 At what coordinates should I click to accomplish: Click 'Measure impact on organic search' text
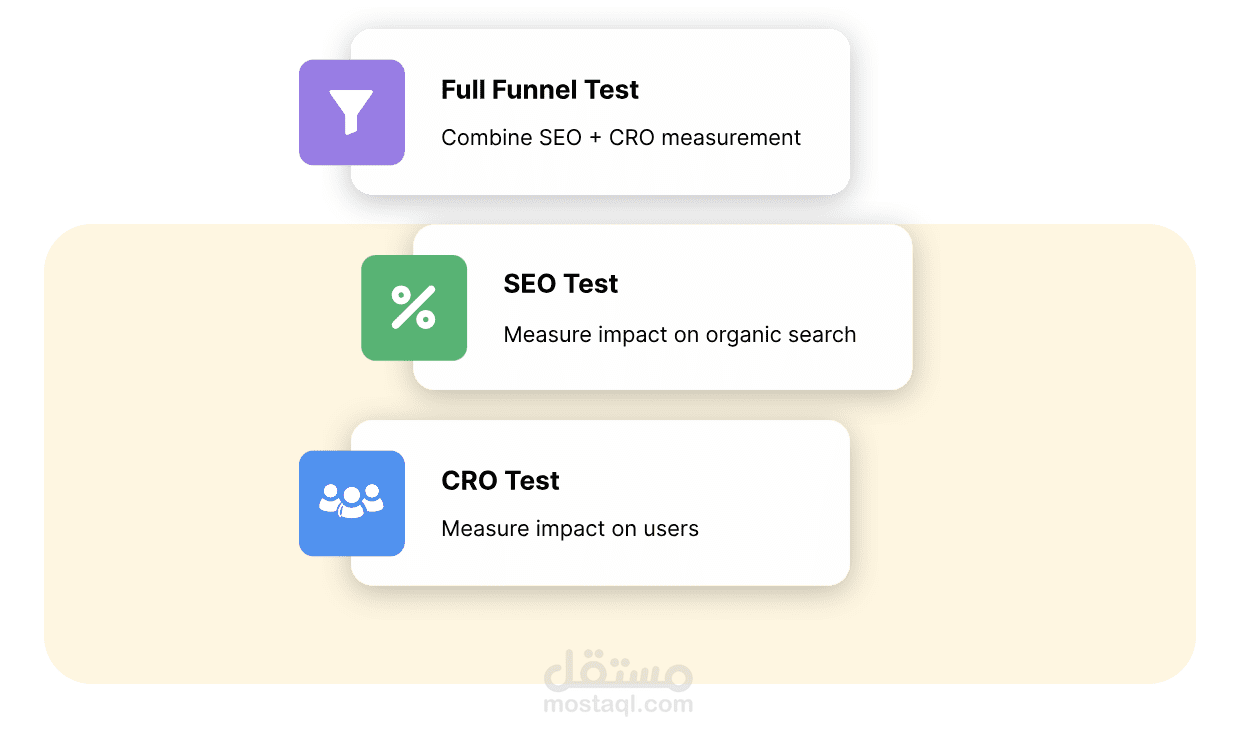pos(680,335)
